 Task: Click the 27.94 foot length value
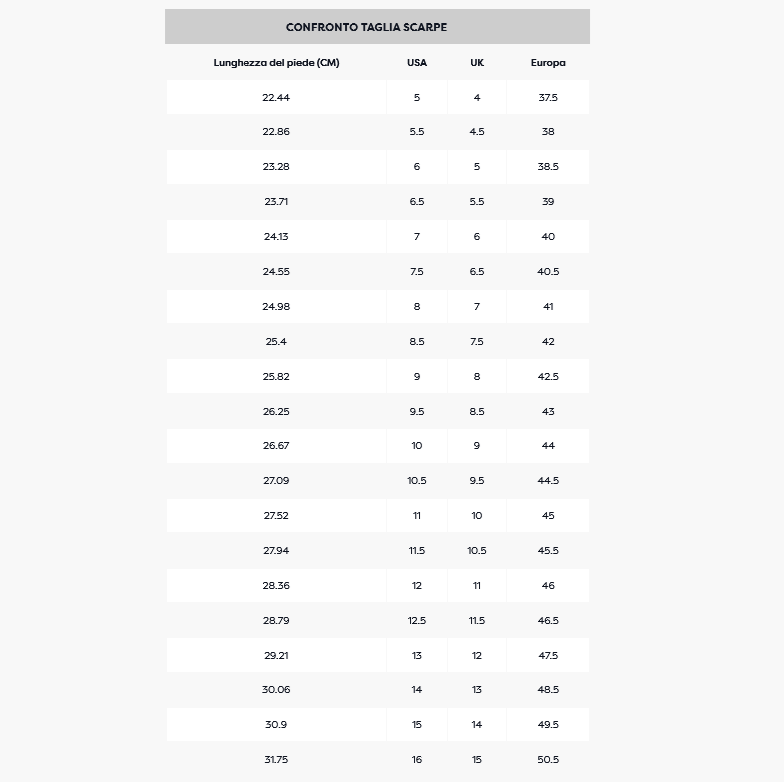pos(276,551)
